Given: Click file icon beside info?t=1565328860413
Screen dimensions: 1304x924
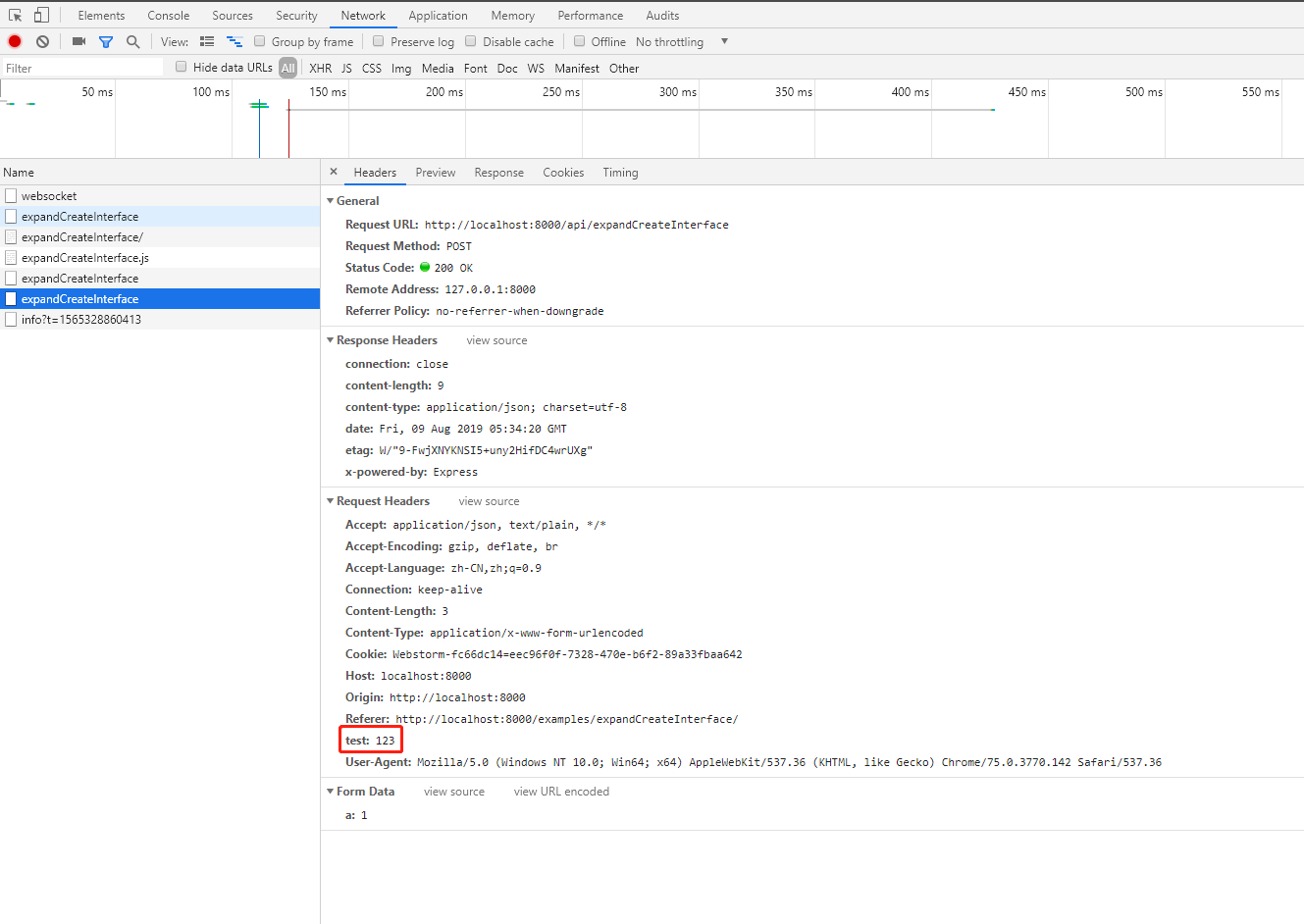Looking at the screenshot, I should coord(11,319).
